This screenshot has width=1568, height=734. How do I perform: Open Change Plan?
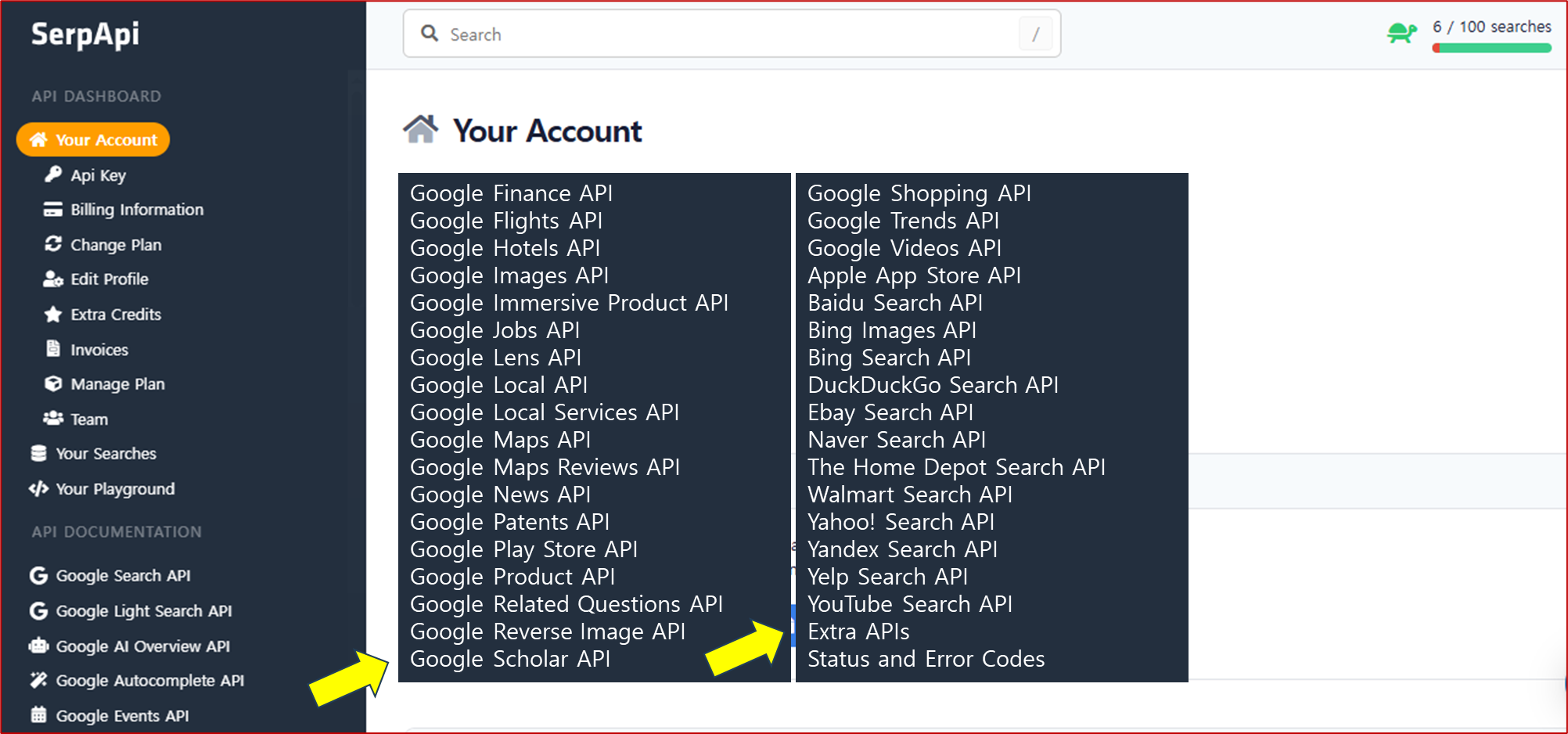coord(116,245)
